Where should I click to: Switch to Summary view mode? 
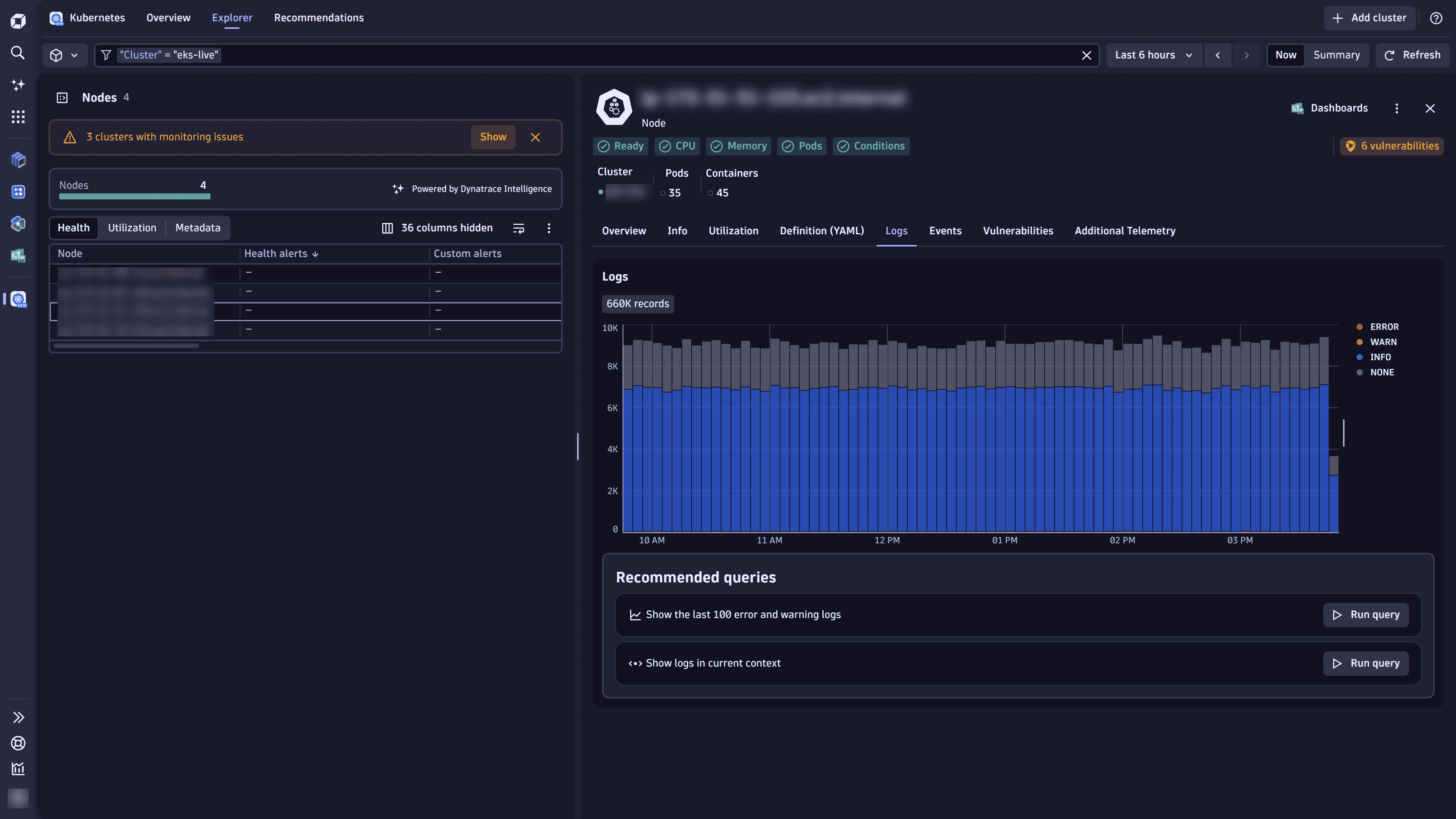1337,55
